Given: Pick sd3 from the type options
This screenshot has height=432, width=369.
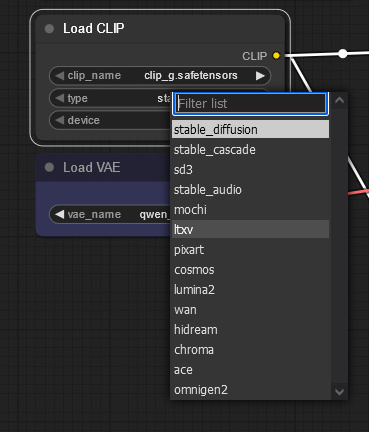Looking at the screenshot, I should click(250, 170).
